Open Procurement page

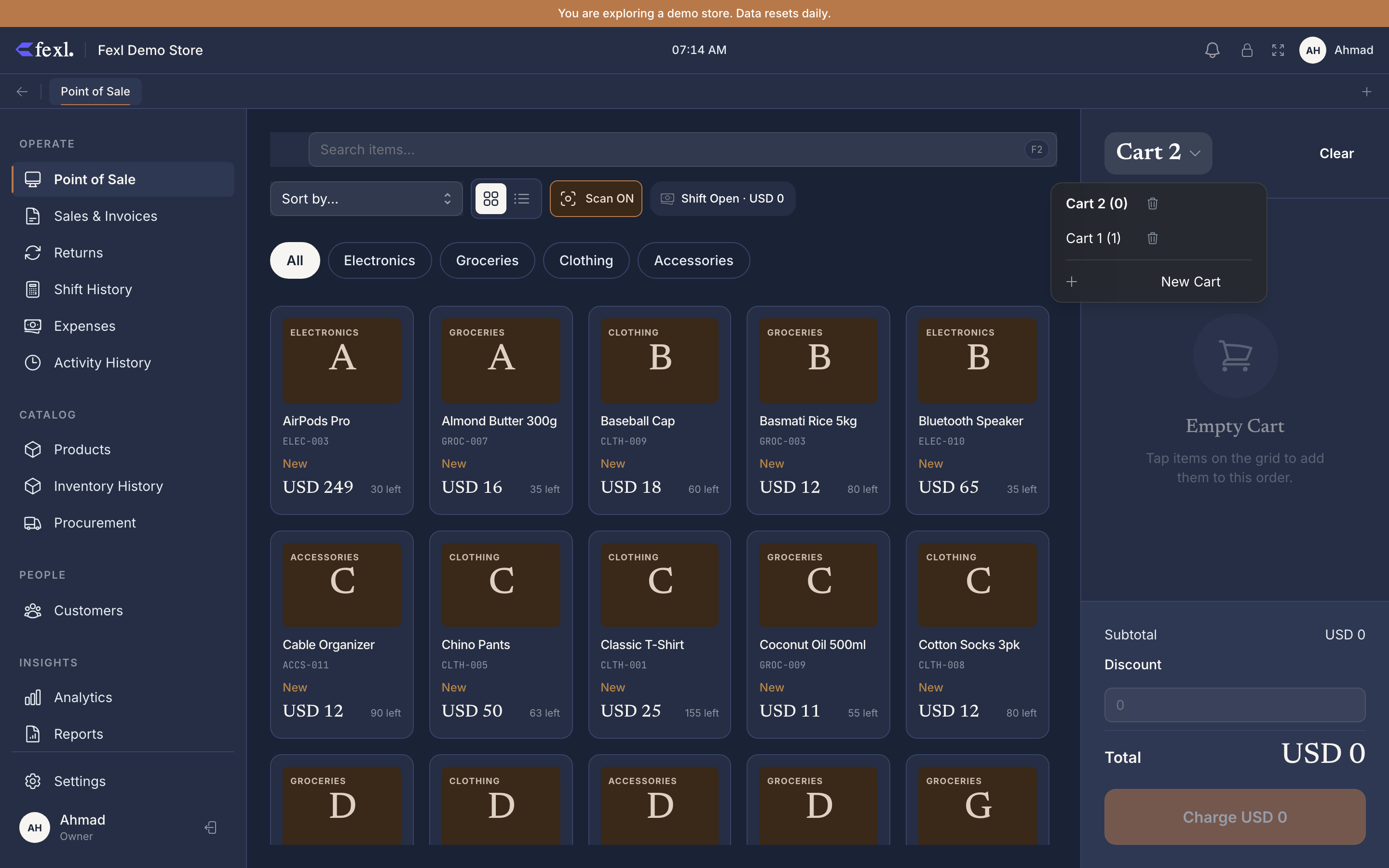click(x=123, y=523)
